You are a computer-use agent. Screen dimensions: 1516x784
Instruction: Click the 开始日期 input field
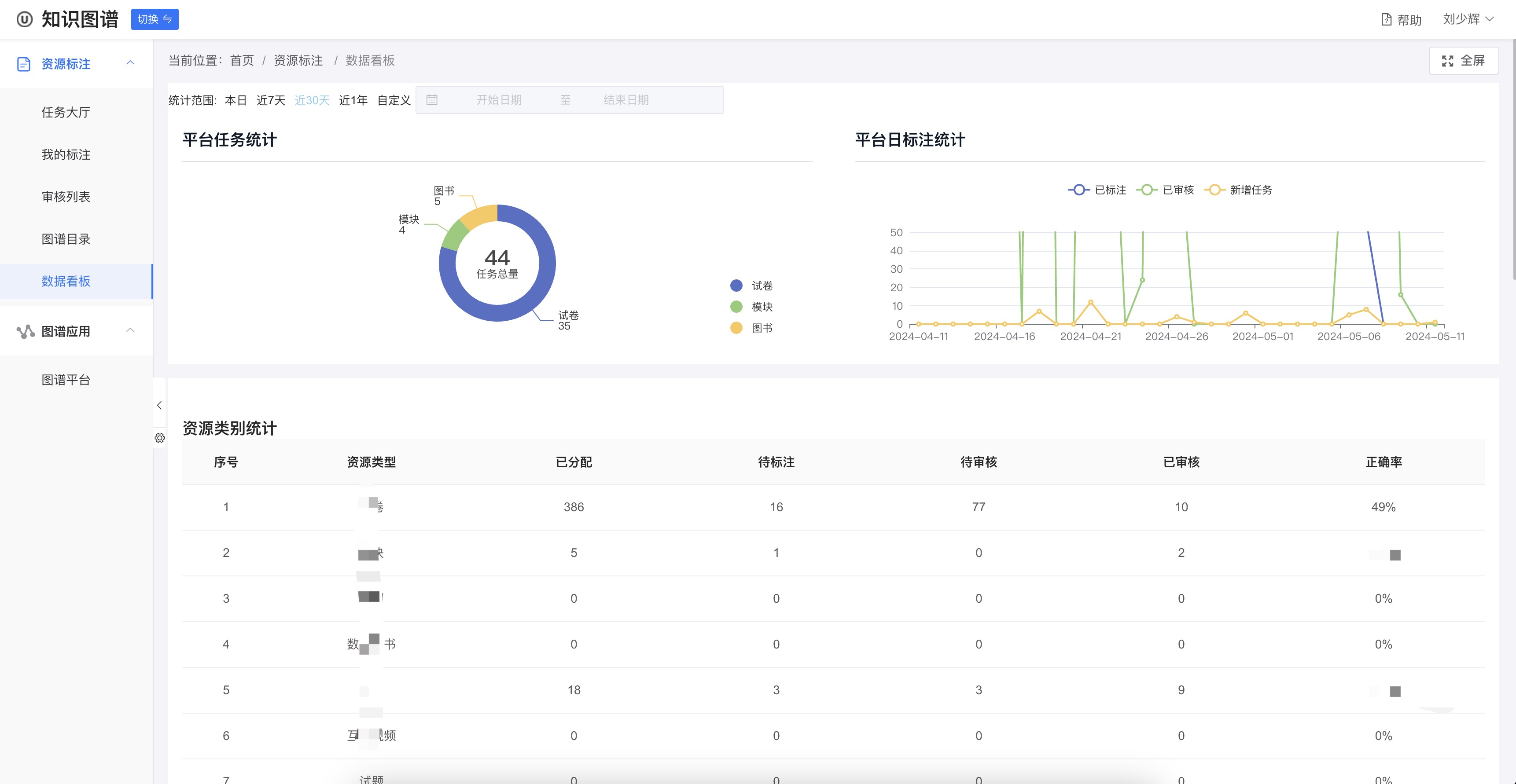click(x=499, y=100)
